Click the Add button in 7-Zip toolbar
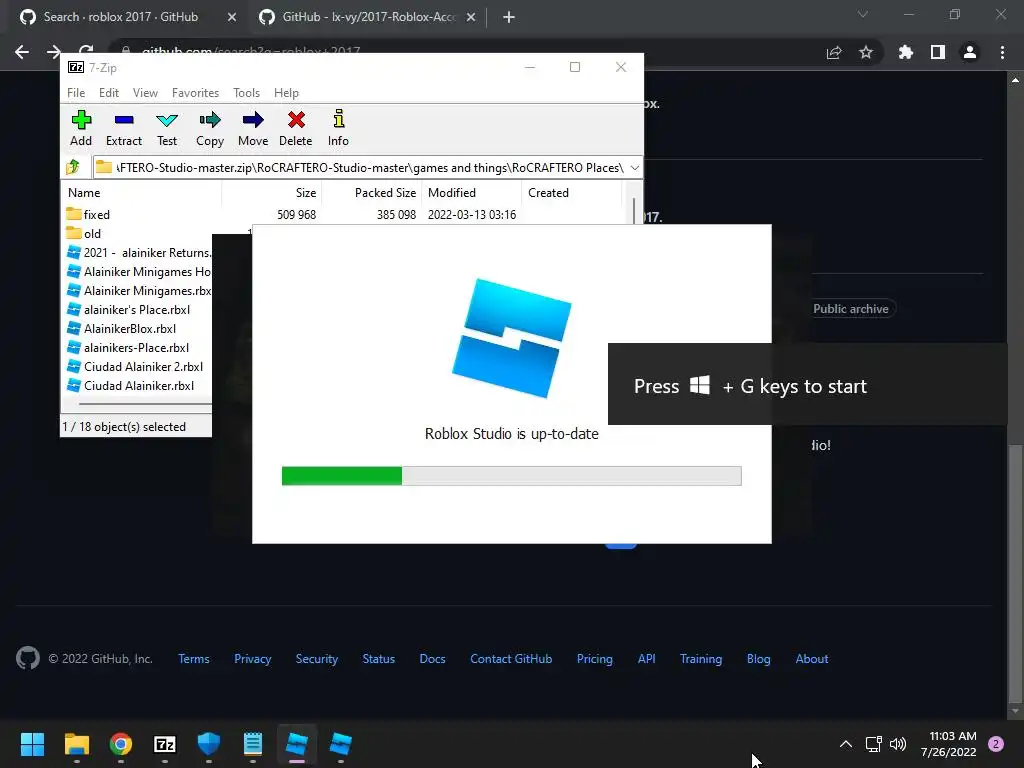Image resolution: width=1024 pixels, height=768 pixels. 81,128
